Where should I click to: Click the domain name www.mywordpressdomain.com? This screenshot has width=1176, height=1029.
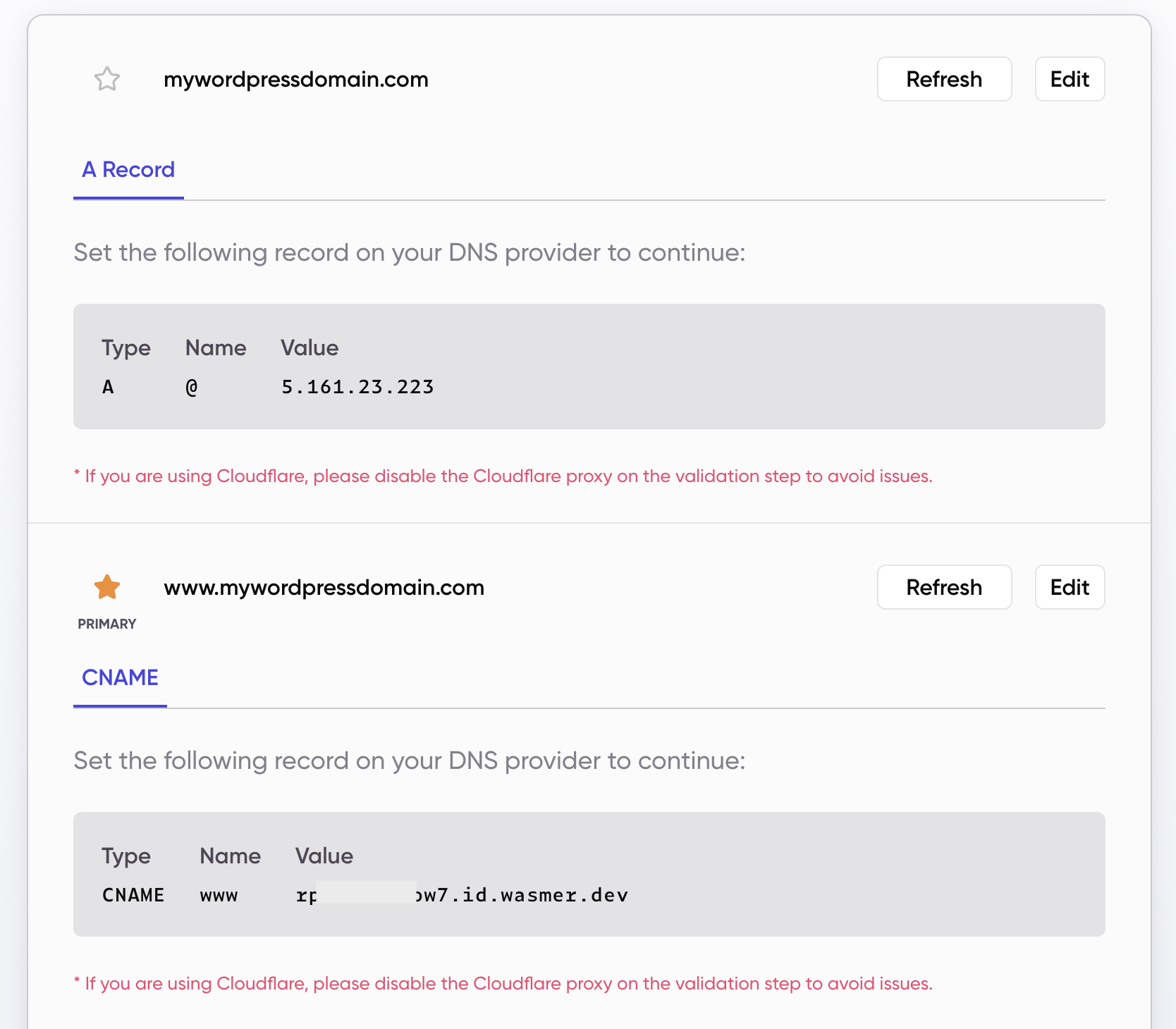click(324, 587)
